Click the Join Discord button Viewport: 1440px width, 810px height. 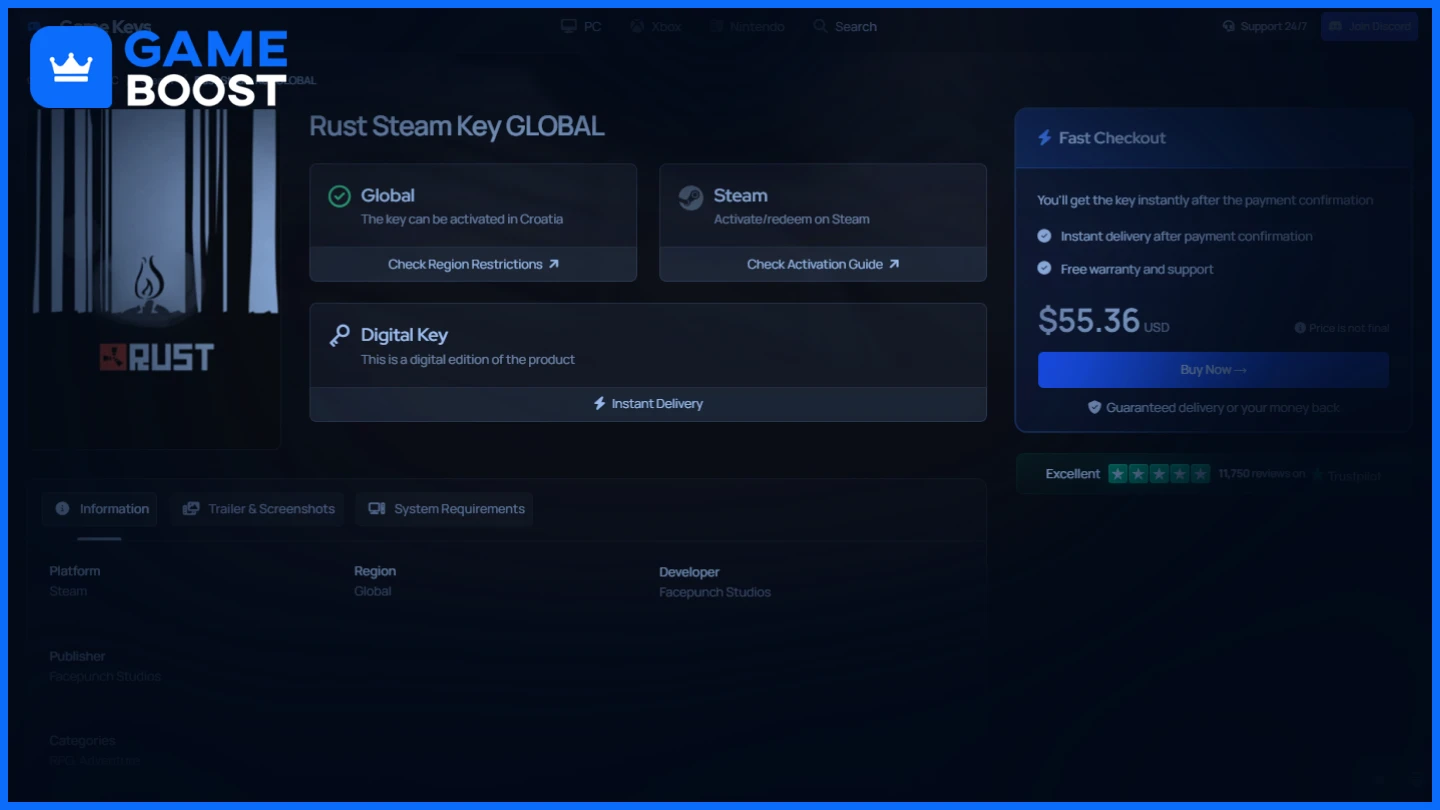[1369, 26]
